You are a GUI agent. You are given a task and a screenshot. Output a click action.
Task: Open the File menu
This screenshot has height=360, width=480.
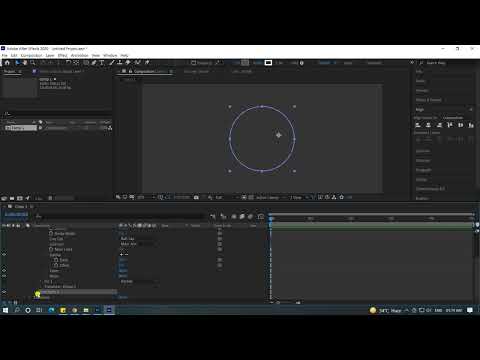click(x=4, y=55)
